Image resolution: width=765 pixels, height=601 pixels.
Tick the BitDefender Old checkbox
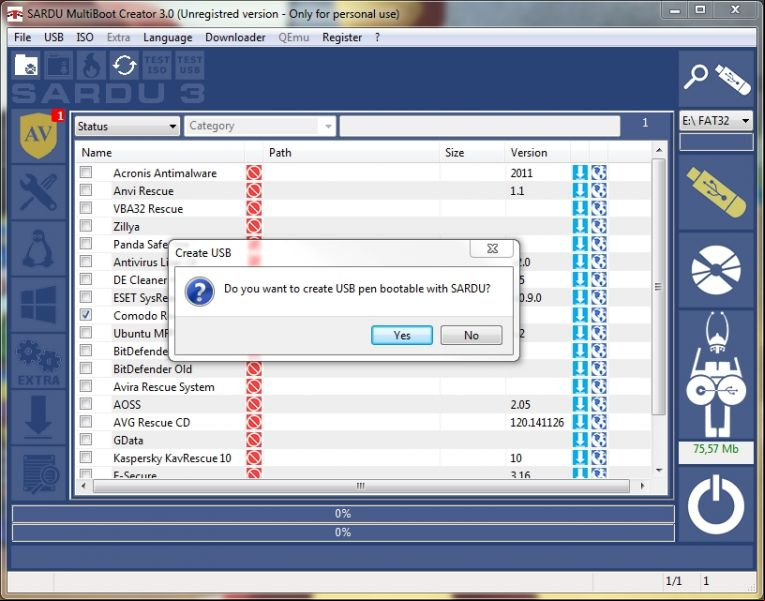[86, 368]
